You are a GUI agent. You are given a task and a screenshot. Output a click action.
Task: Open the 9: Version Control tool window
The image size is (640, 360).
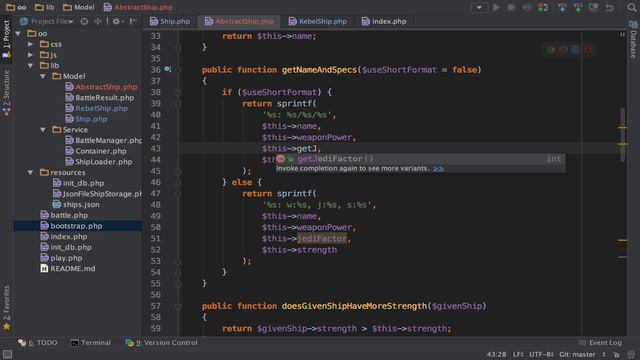click(x=162, y=342)
